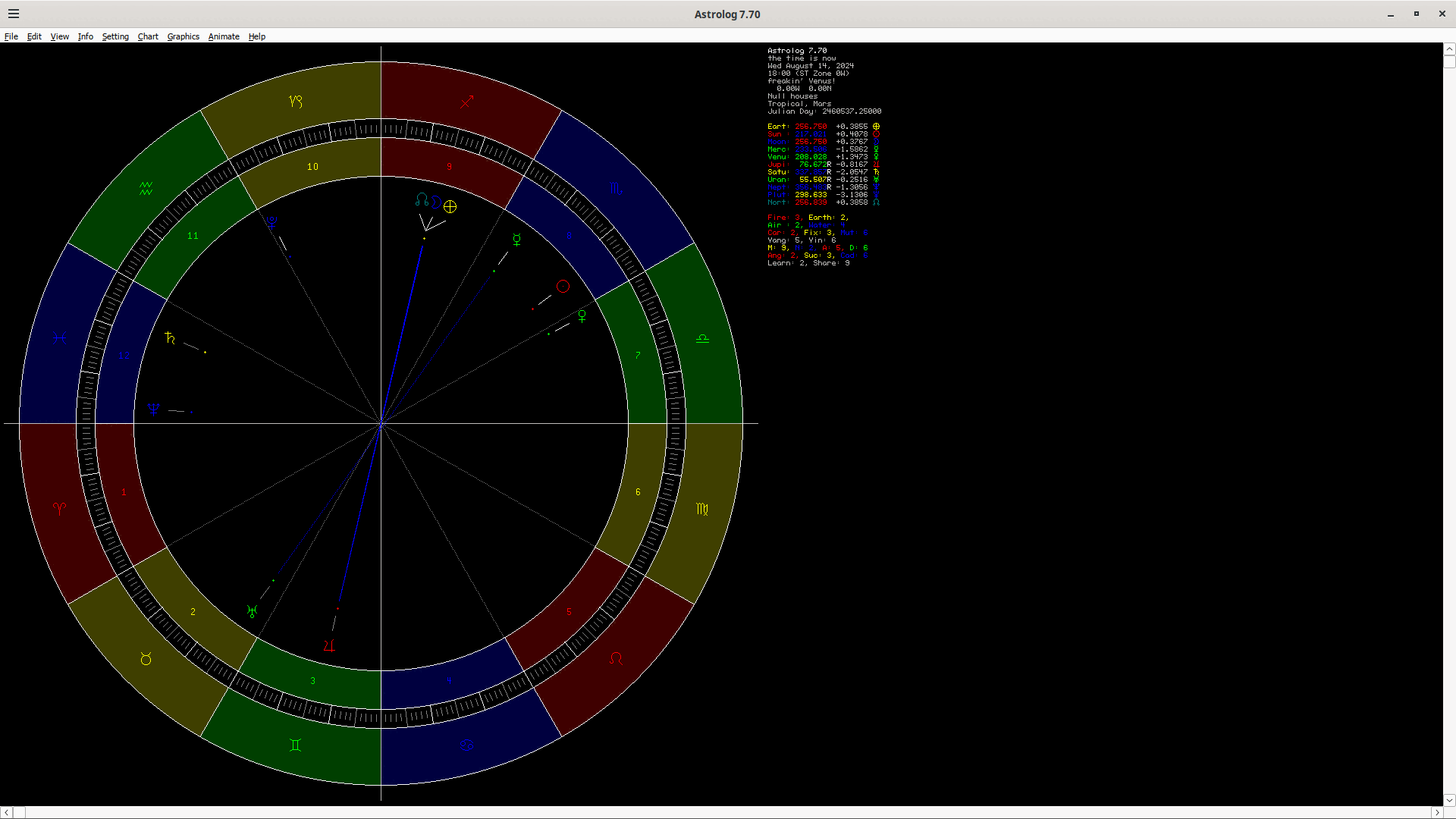Image resolution: width=1456 pixels, height=819 pixels.
Task: Click the vertical scrollbar down arrow
Action: pyautogui.click(x=1449, y=799)
